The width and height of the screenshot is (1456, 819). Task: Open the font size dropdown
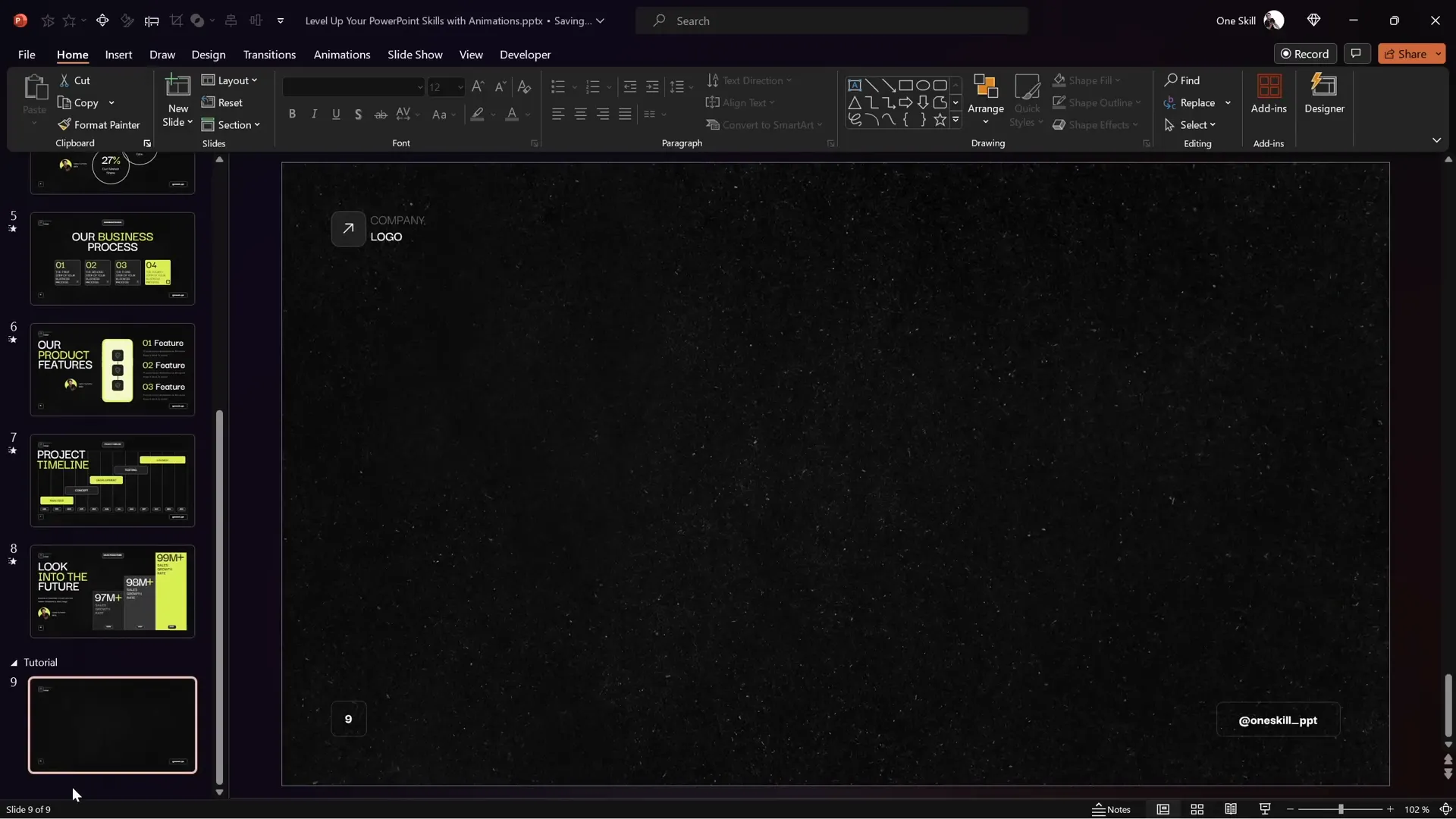click(x=460, y=87)
